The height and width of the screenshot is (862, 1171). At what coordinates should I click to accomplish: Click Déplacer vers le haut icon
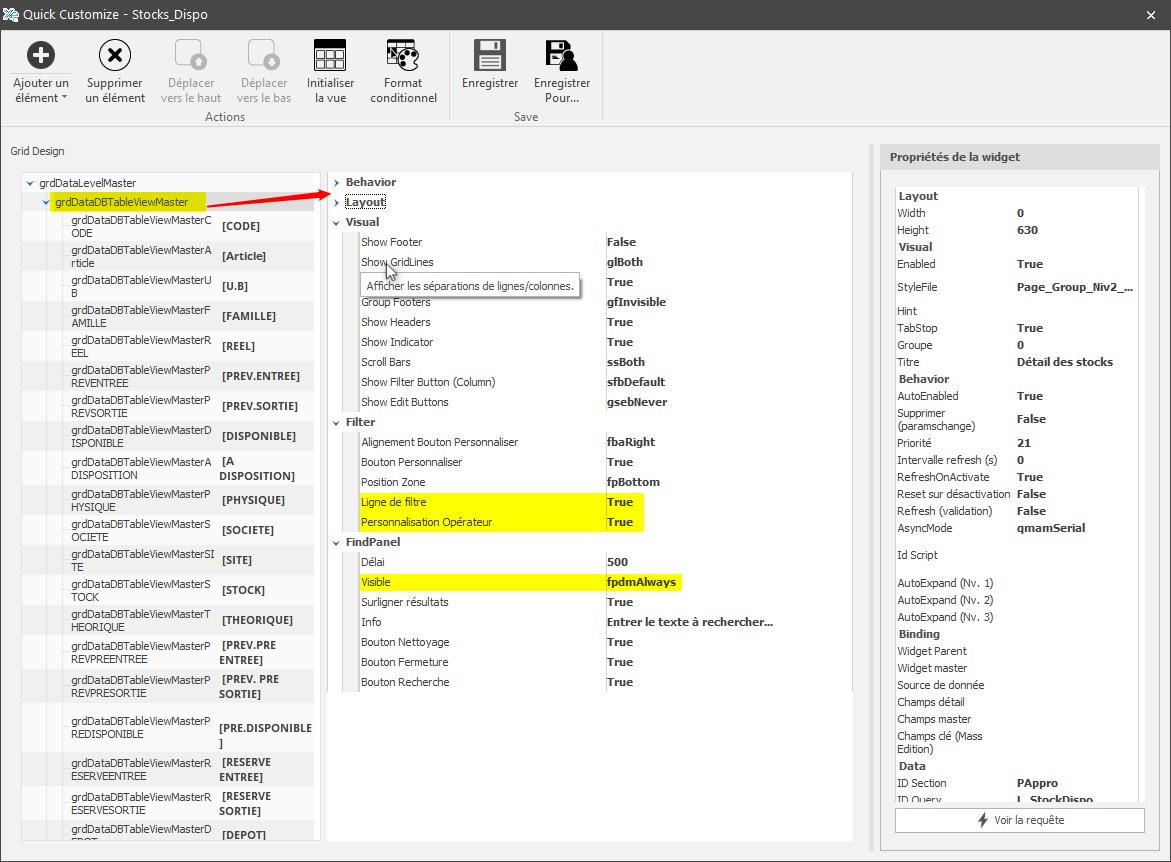[190, 55]
